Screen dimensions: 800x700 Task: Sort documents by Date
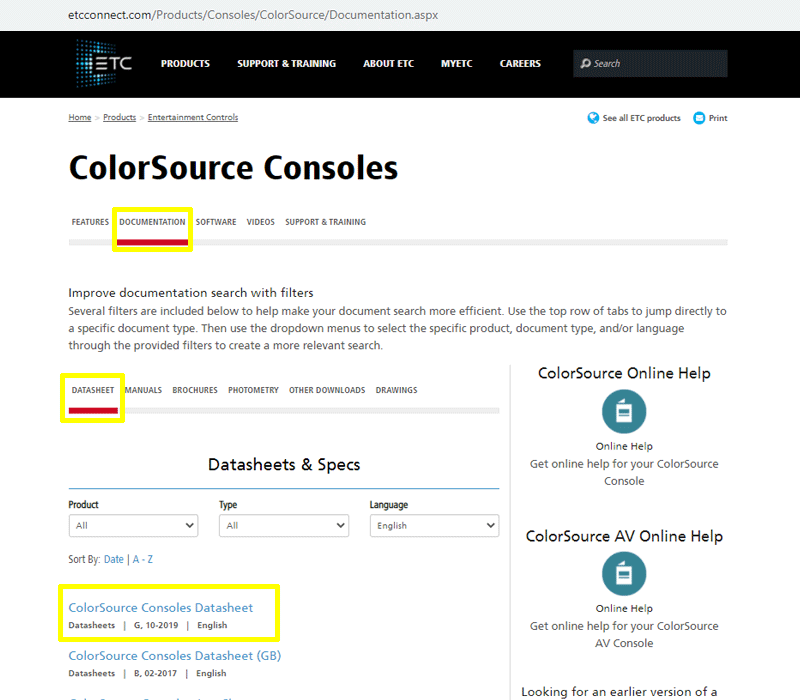(x=114, y=559)
